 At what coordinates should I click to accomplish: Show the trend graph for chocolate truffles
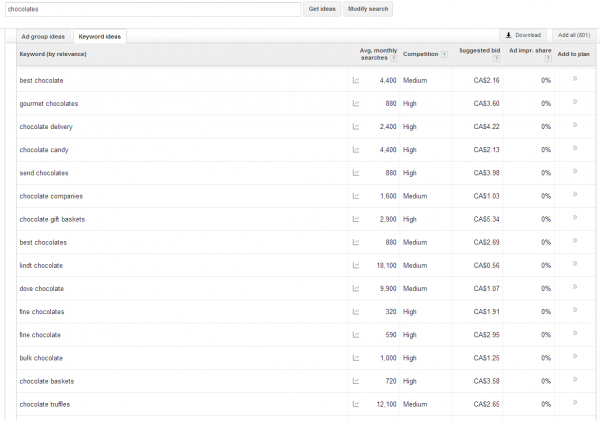click(x=356, y=404)
